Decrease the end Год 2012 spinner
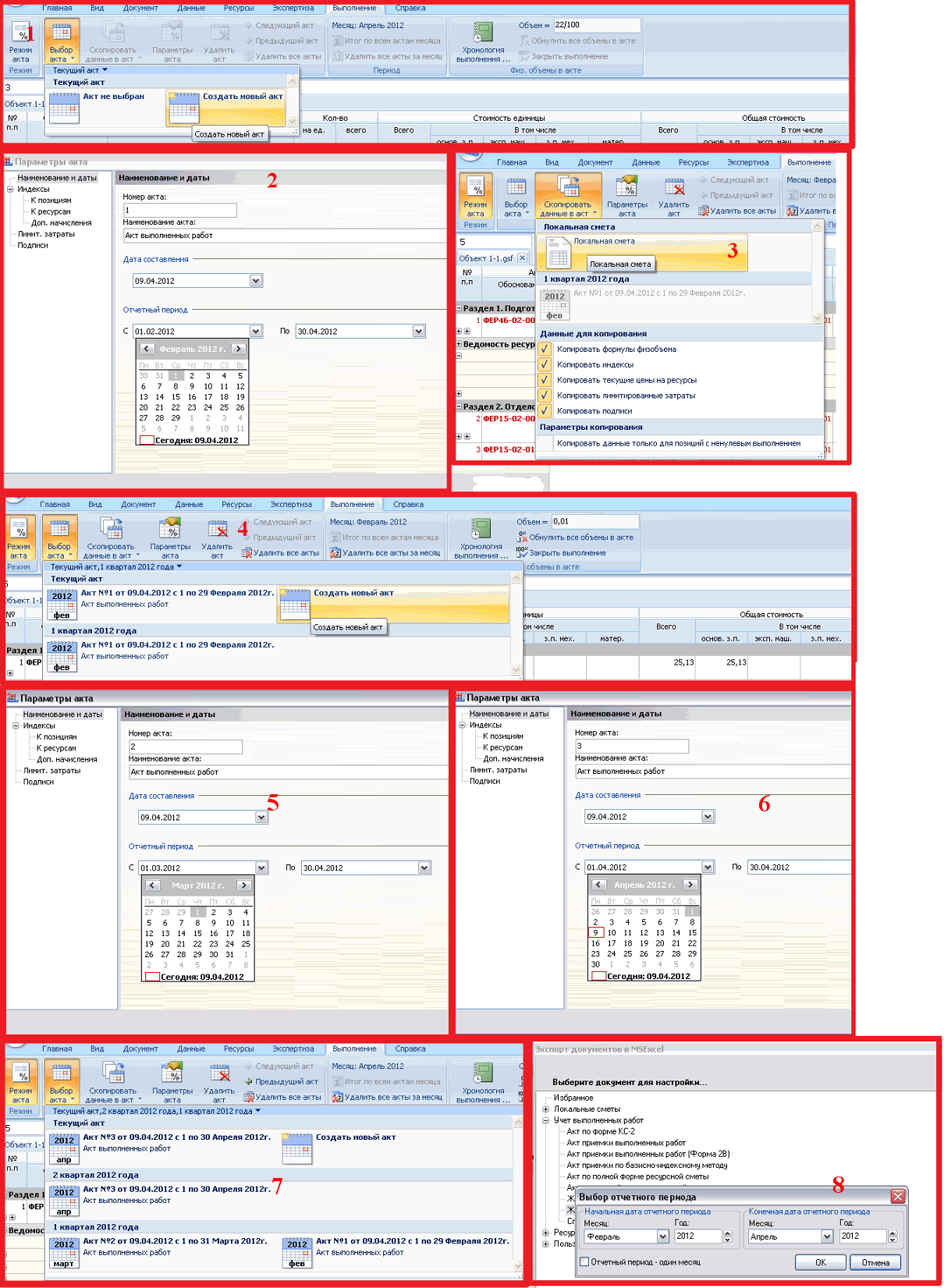This screenshot has width=944, height=1288. click(893, 1240)
